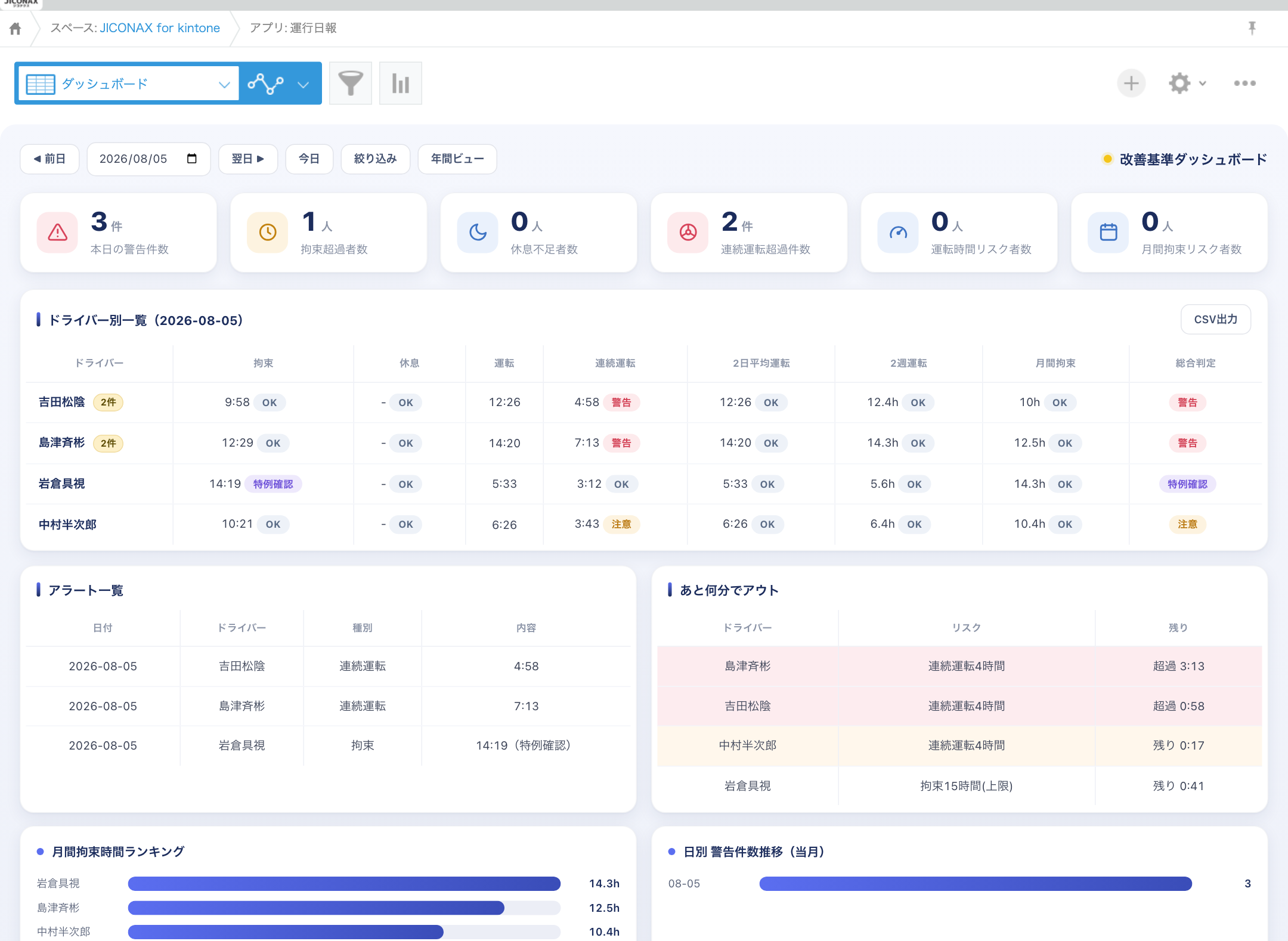1288x941 pixels.
Task: Open the filter funnel icon
Action: pyautogui.click(x=351, y=83)
